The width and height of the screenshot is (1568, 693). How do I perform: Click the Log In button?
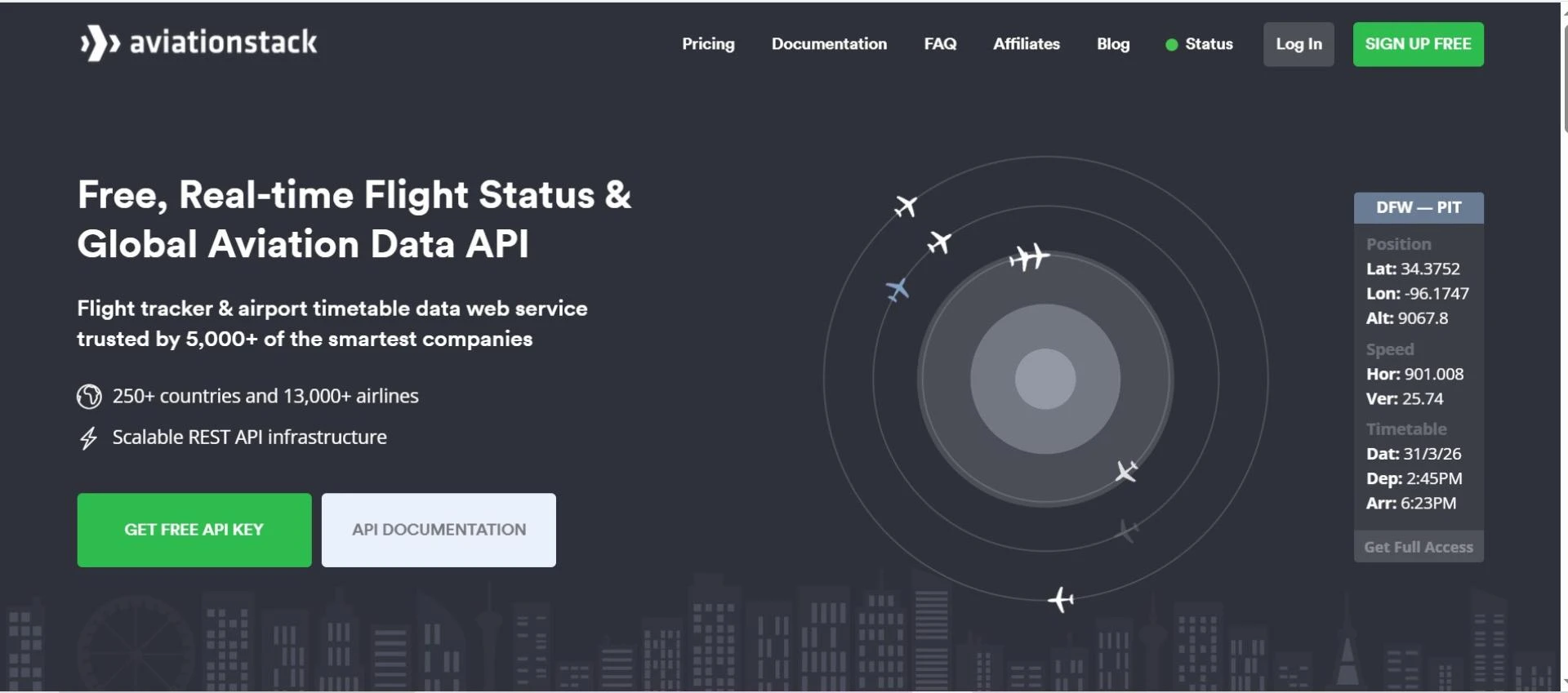click(x=1298, y=44)
